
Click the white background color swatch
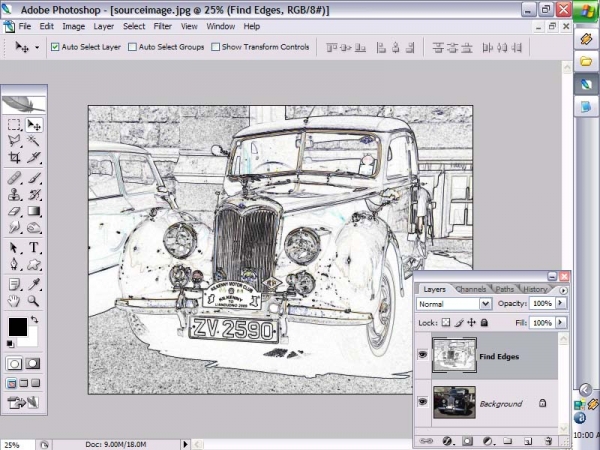tap(32, 340)
